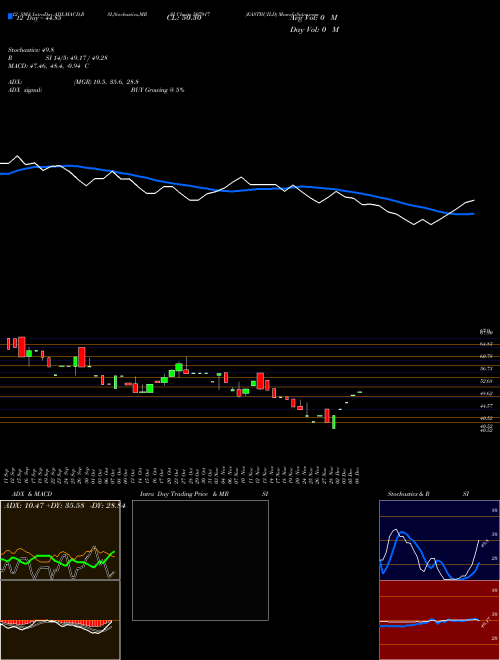Image resolution: width=500 pixels, height=660 pixels.
Task: Click the '(MGR) 10.5, 35.6, 28.8' ADX values
Action: click(106, 82)
